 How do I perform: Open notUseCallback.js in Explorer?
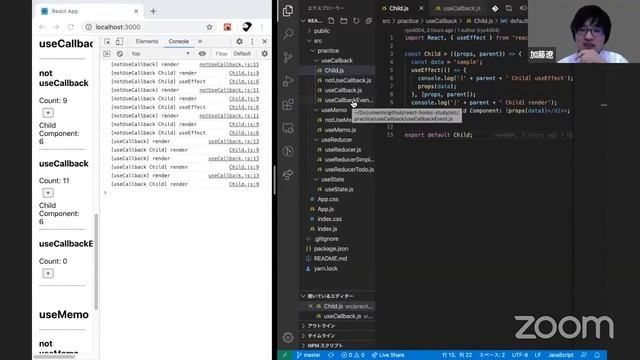click(x=347, y=80)
